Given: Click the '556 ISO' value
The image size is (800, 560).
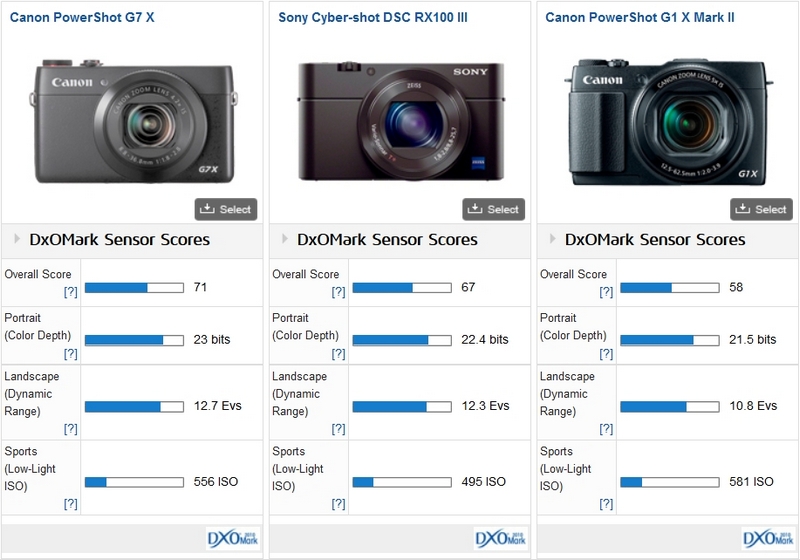Looking at the screenshot, I should pyautogui.click(x=216, y=481).
